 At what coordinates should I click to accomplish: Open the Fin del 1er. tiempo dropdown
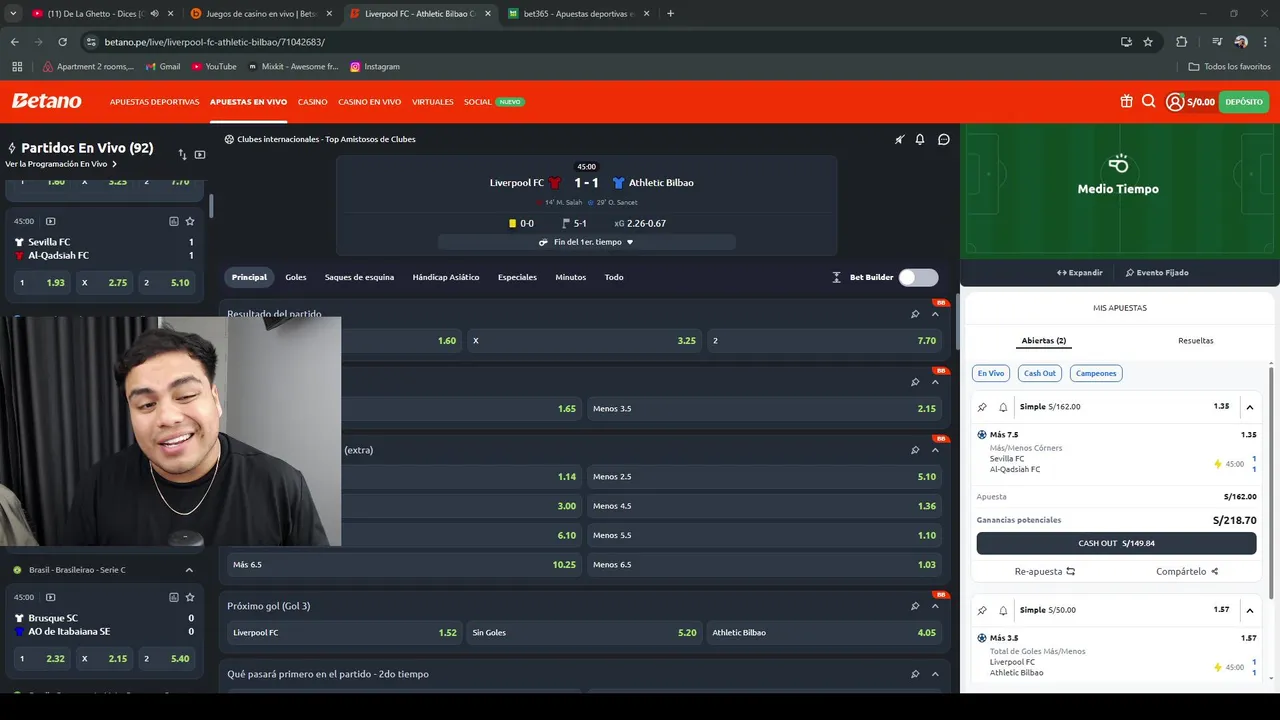pyautogui.click(x=586, y=242)
